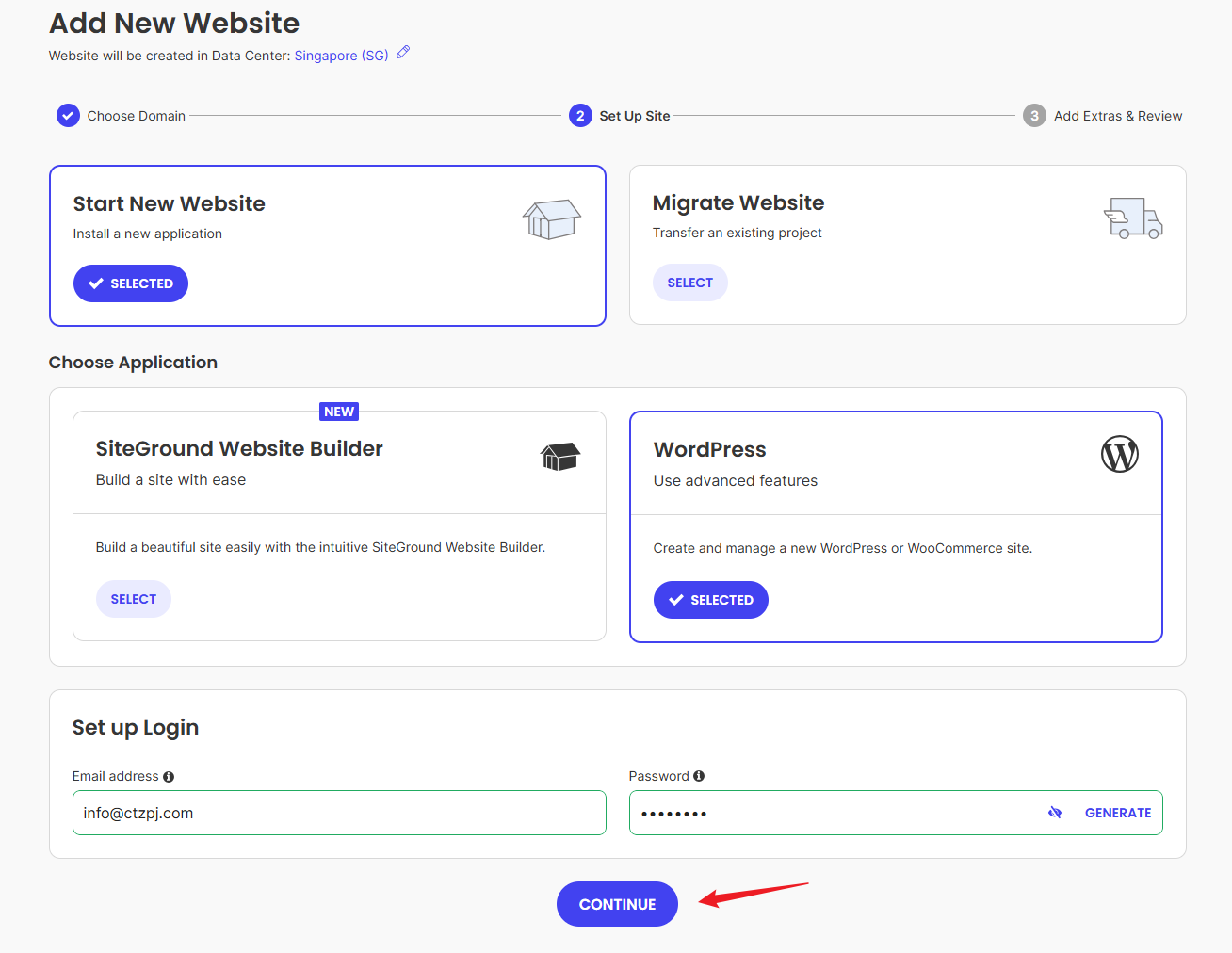Click the NEW badge on Website Builder
The width and height of the screenshot is (1232, 953).
click(x=339, y=412)
